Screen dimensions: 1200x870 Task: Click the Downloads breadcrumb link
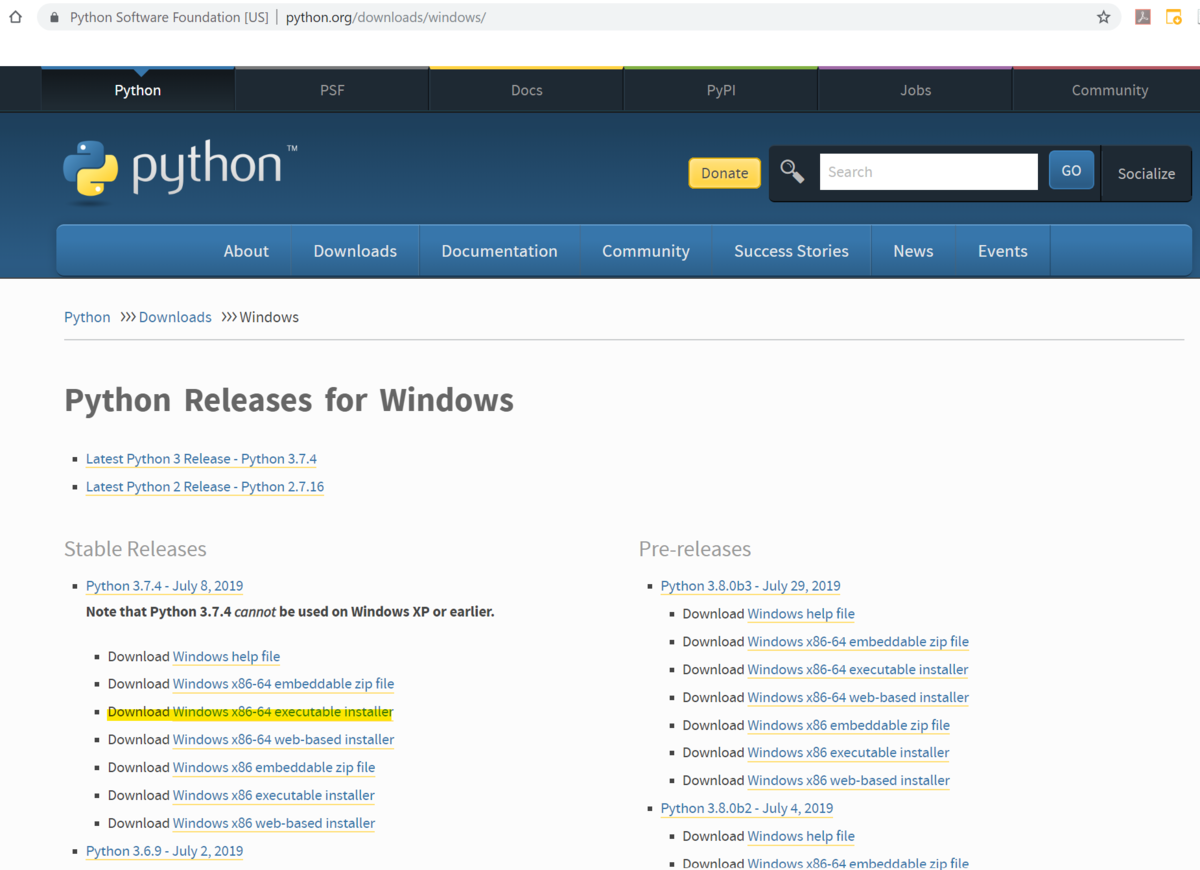click(x=175, y=317)
